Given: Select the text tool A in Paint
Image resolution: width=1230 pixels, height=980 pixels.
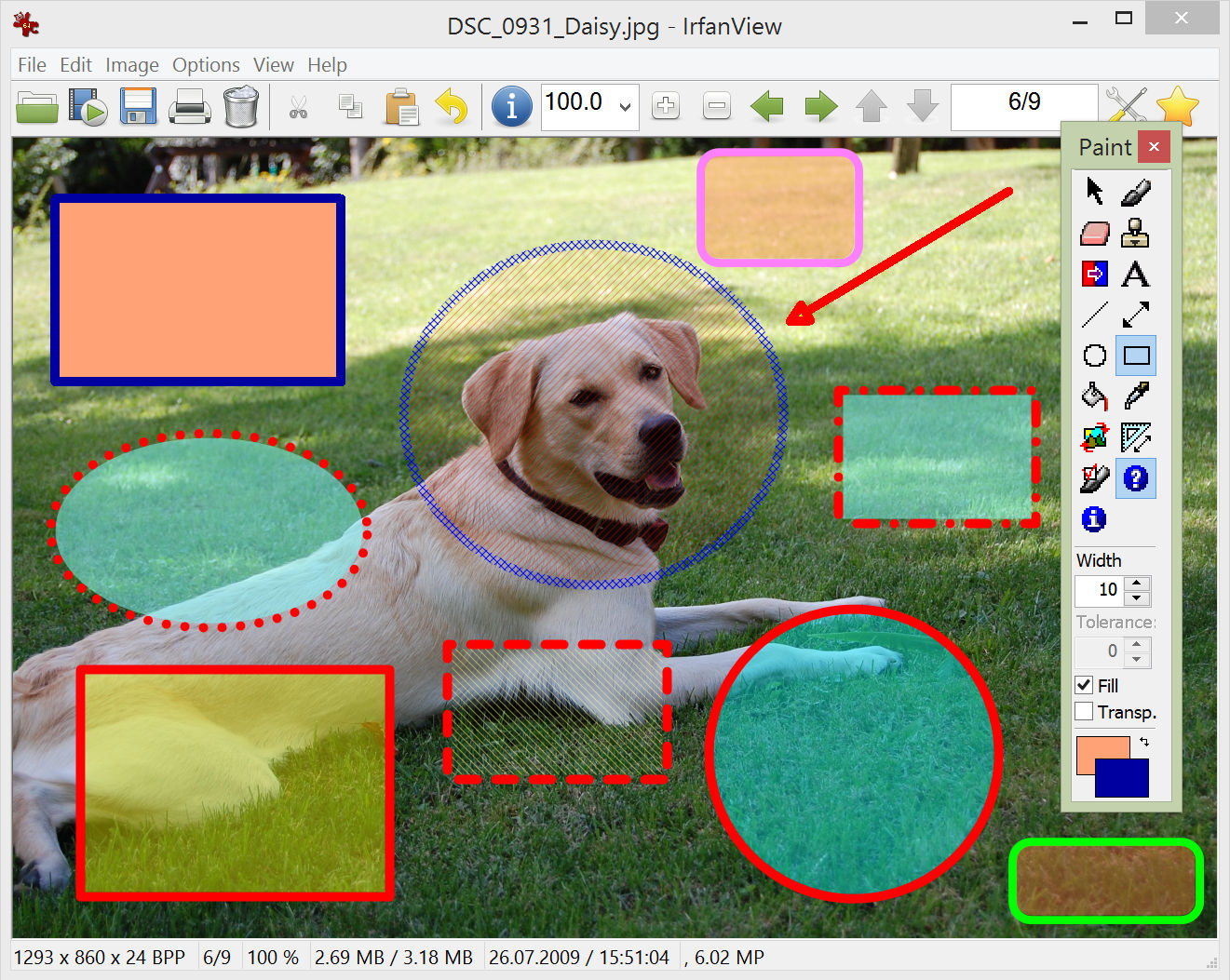Looking at the screenshot, I should click(1136, 274).
